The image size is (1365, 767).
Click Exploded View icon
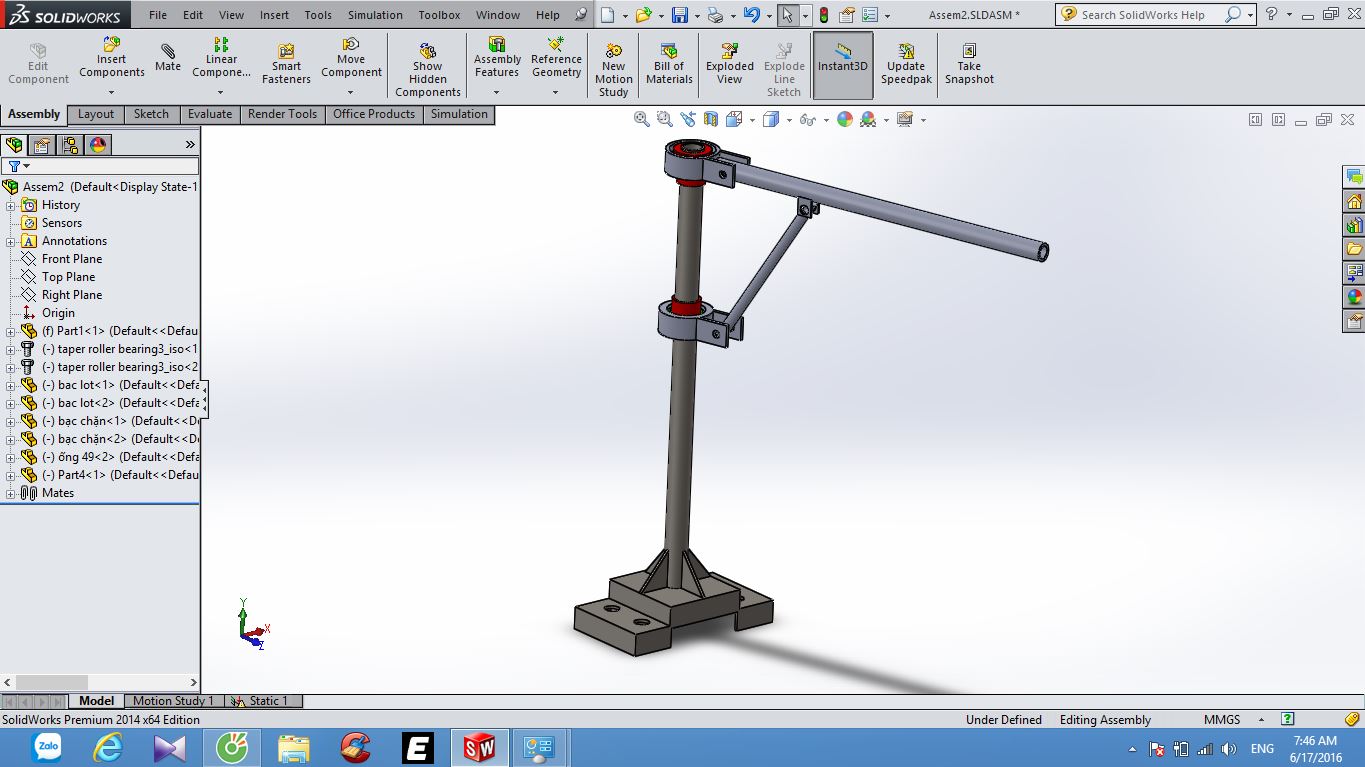pos(730,64)
